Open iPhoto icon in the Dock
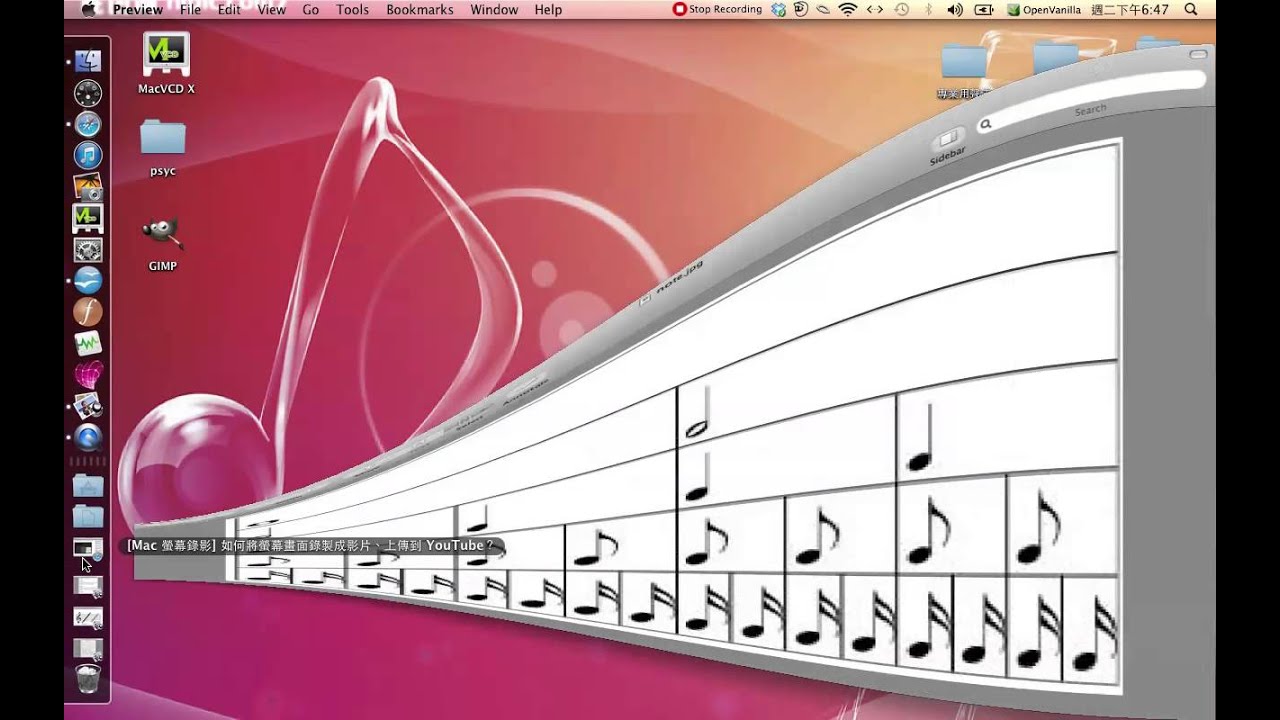Screen dimensions: 1280x720 (88, 186)
